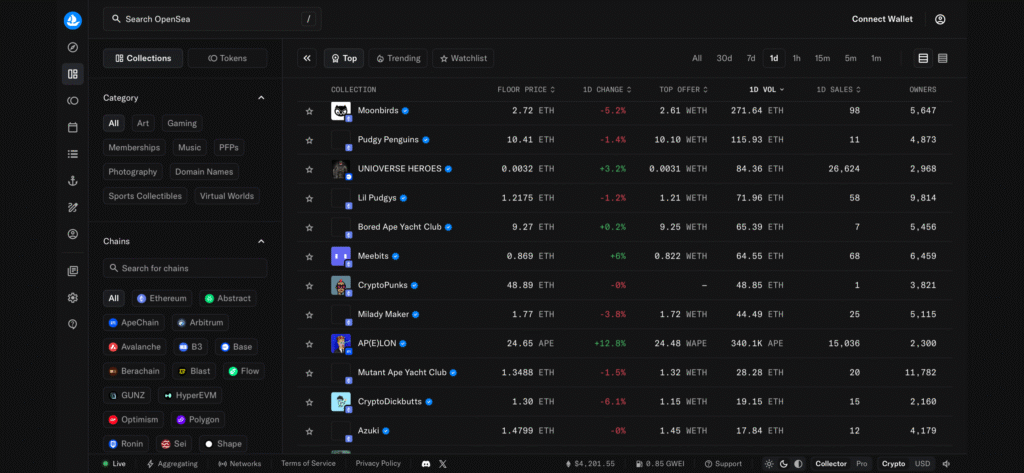Star Bored Ape Yacht Club to watchlist

(x=310, y=227)
